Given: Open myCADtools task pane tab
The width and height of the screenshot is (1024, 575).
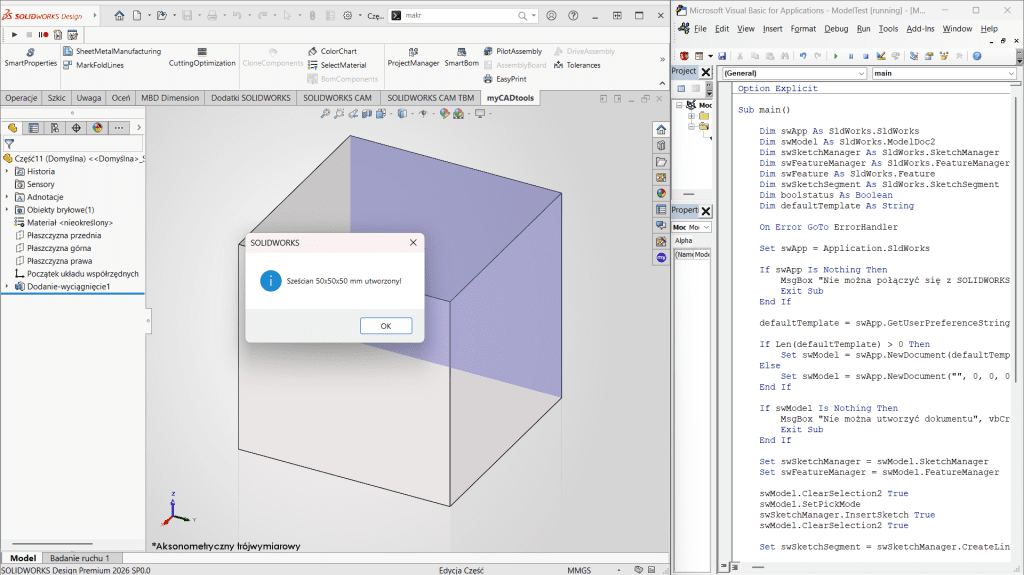Looking at the screenshot, I should [662, 257].
